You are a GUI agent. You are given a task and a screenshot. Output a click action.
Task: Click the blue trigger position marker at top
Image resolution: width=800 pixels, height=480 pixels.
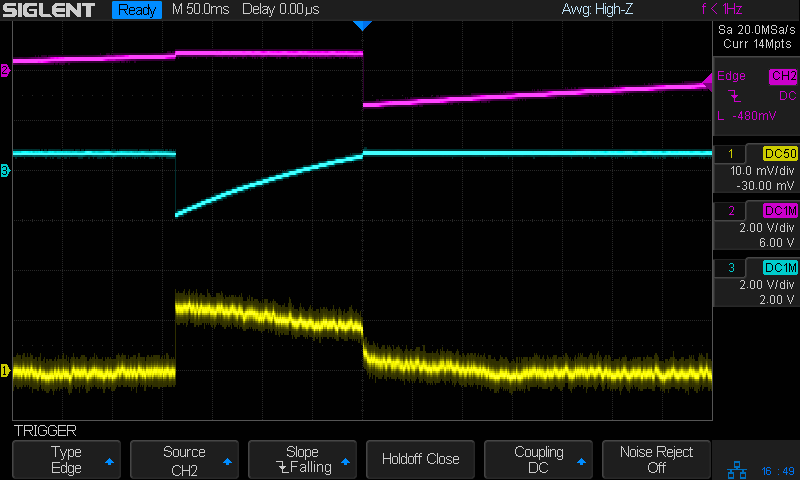click(363, 25)
